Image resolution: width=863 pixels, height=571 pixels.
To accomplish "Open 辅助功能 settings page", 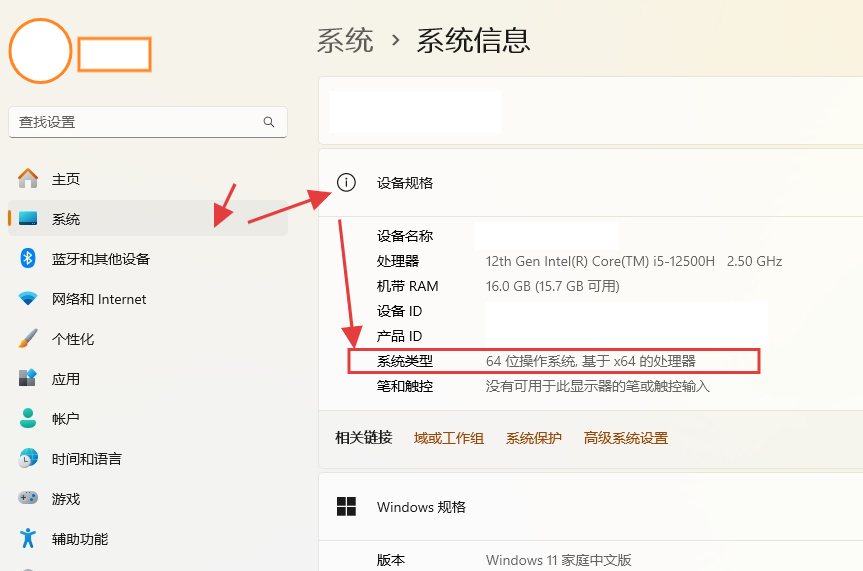I will pos(148,539).
